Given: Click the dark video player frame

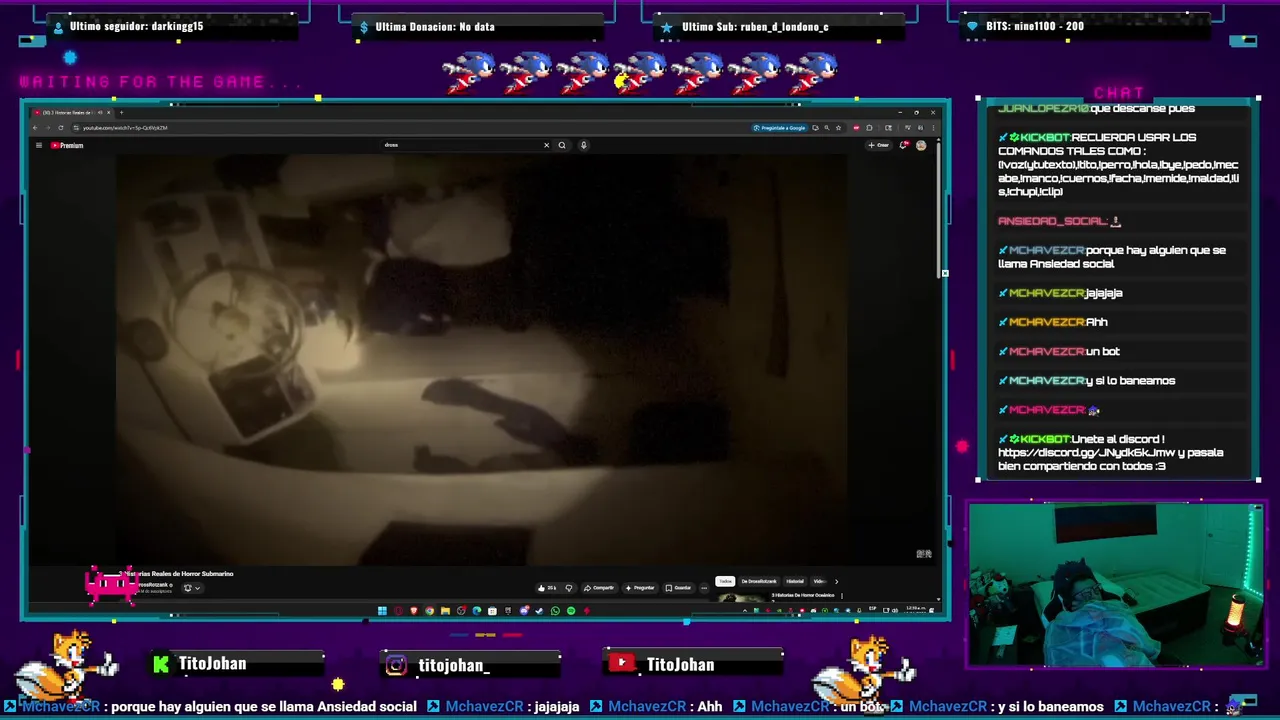Looking at the screenshot, I should coord(480,360).
